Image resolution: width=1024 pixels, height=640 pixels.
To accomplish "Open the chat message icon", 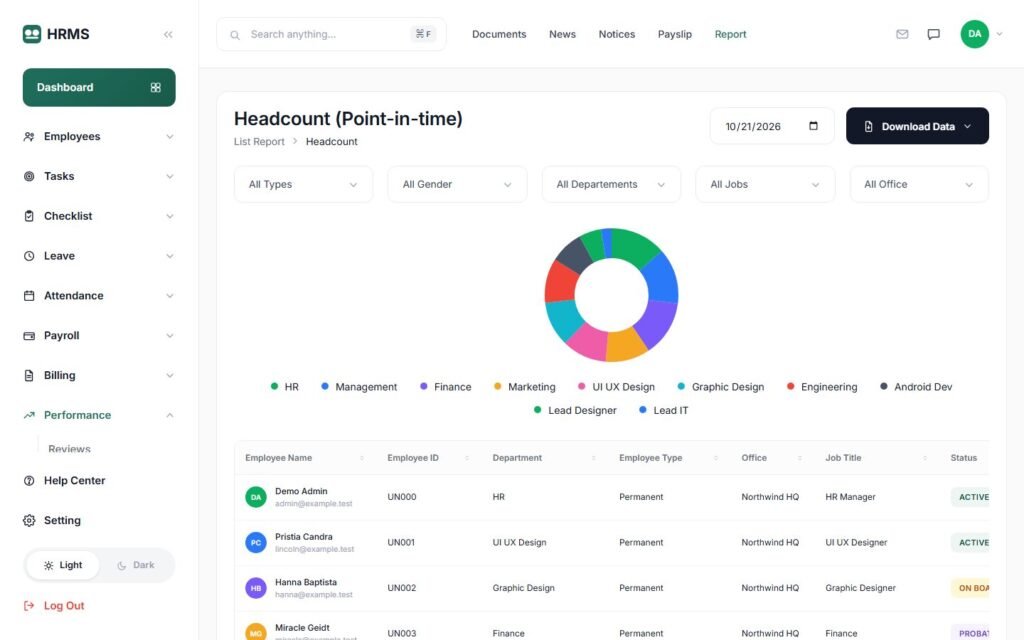I will [x=933, y=34].
